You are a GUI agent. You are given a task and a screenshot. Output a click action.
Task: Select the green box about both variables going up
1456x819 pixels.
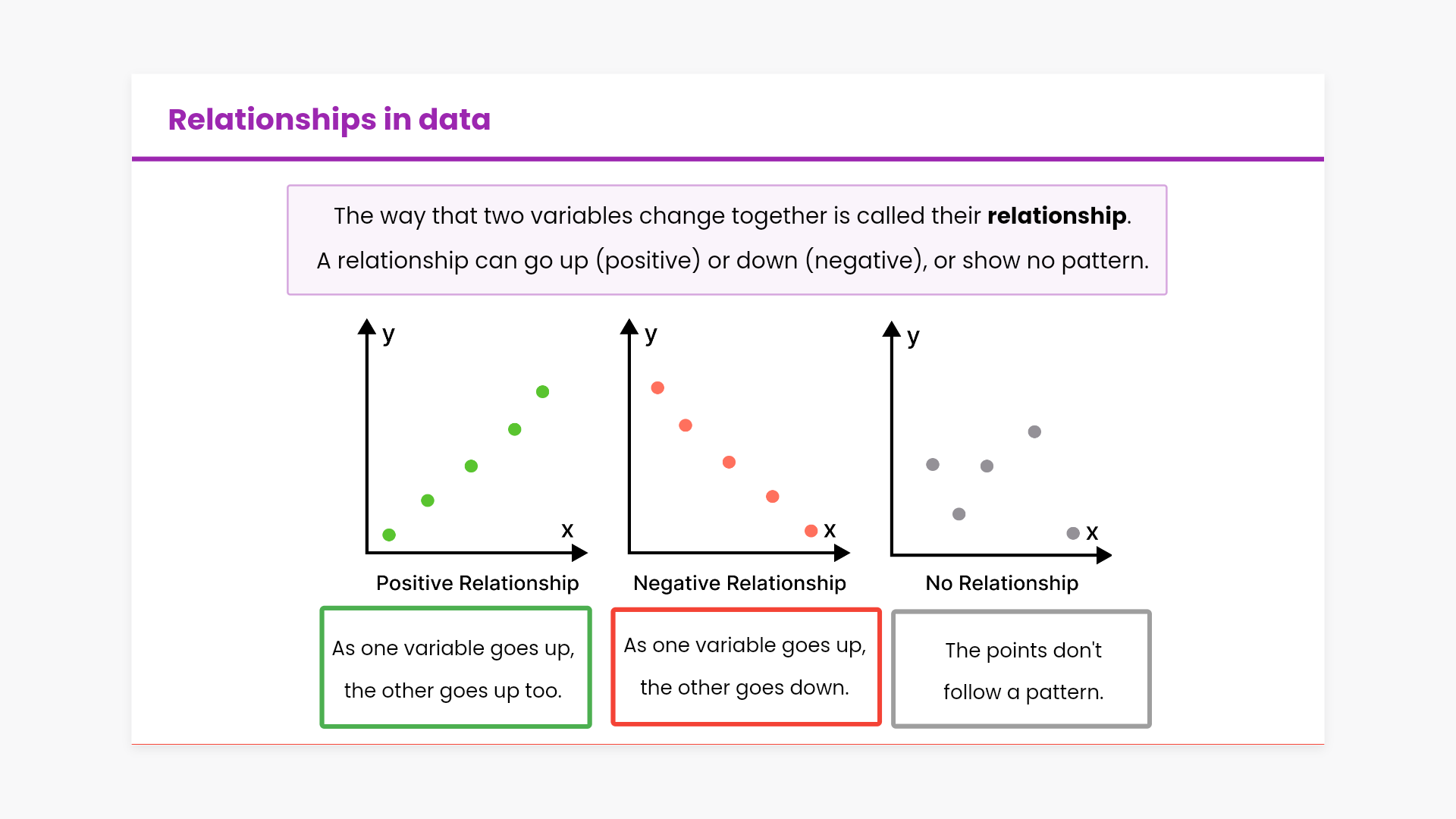coord(455,667)
